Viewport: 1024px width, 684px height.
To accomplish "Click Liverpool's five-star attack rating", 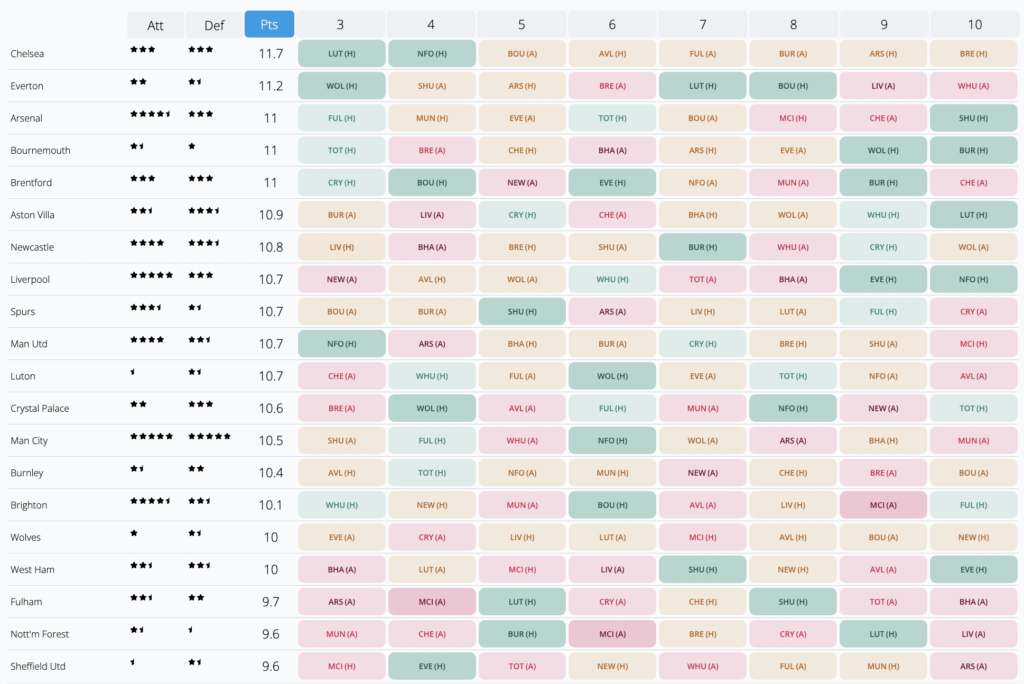I will click(151, 275).
